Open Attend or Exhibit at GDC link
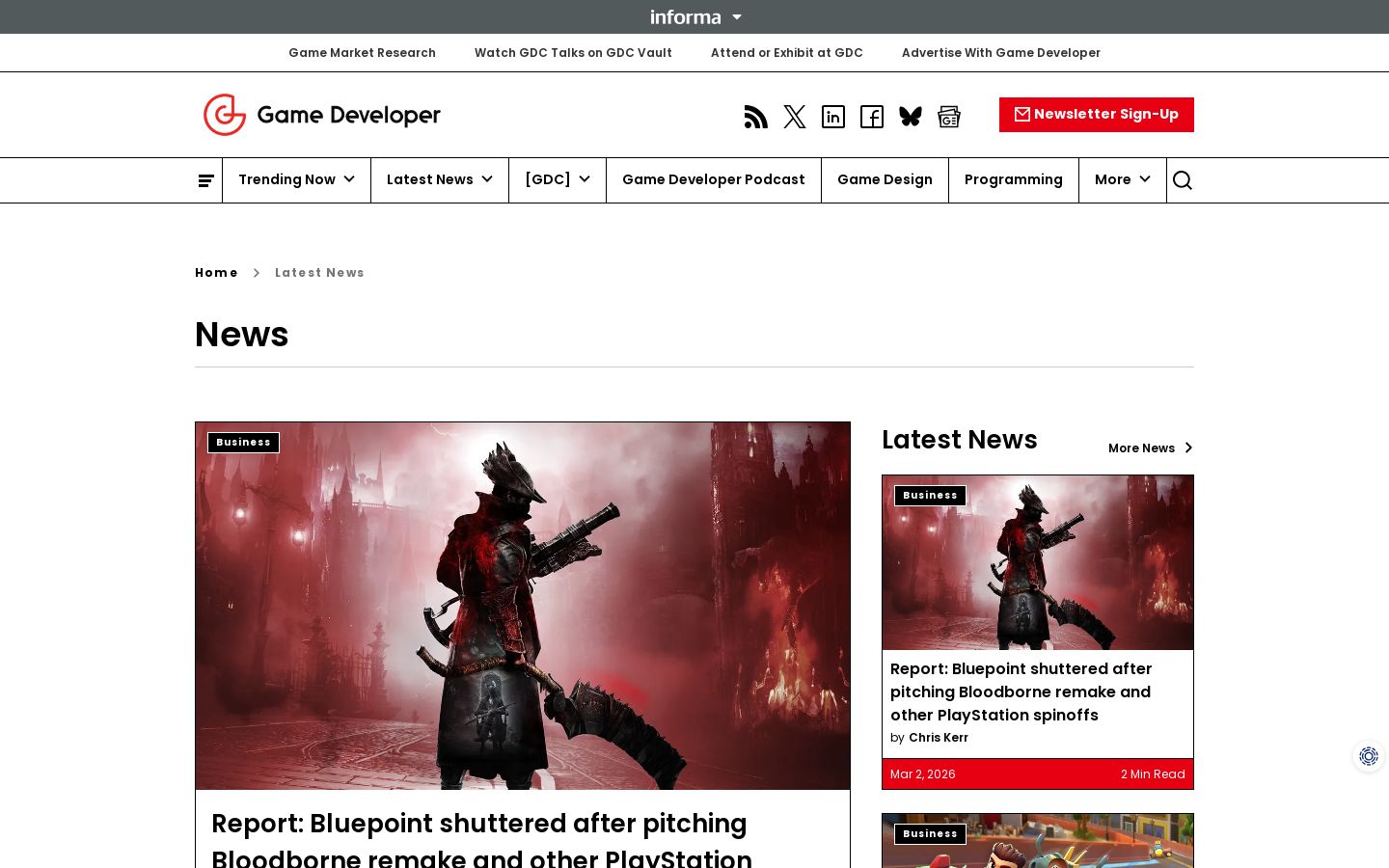The image size is (1389, 868). click(787, 53)
